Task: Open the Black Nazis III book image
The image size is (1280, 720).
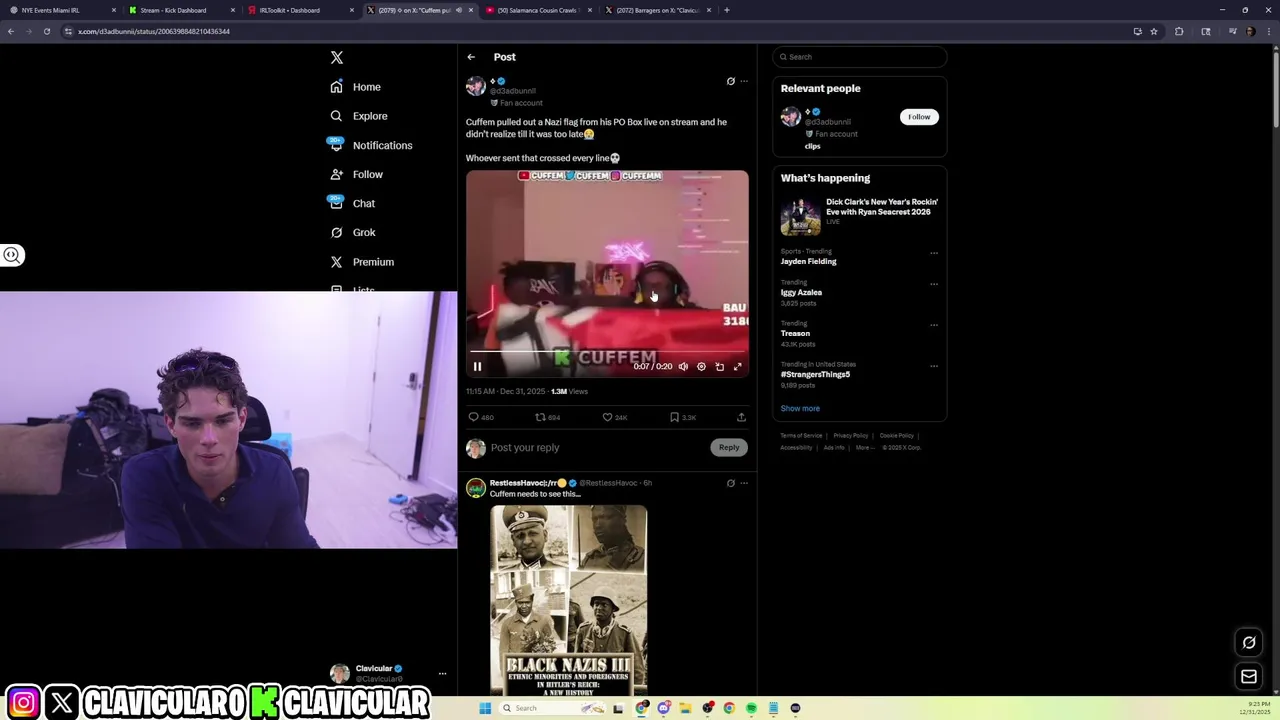Action: (569, 600)
